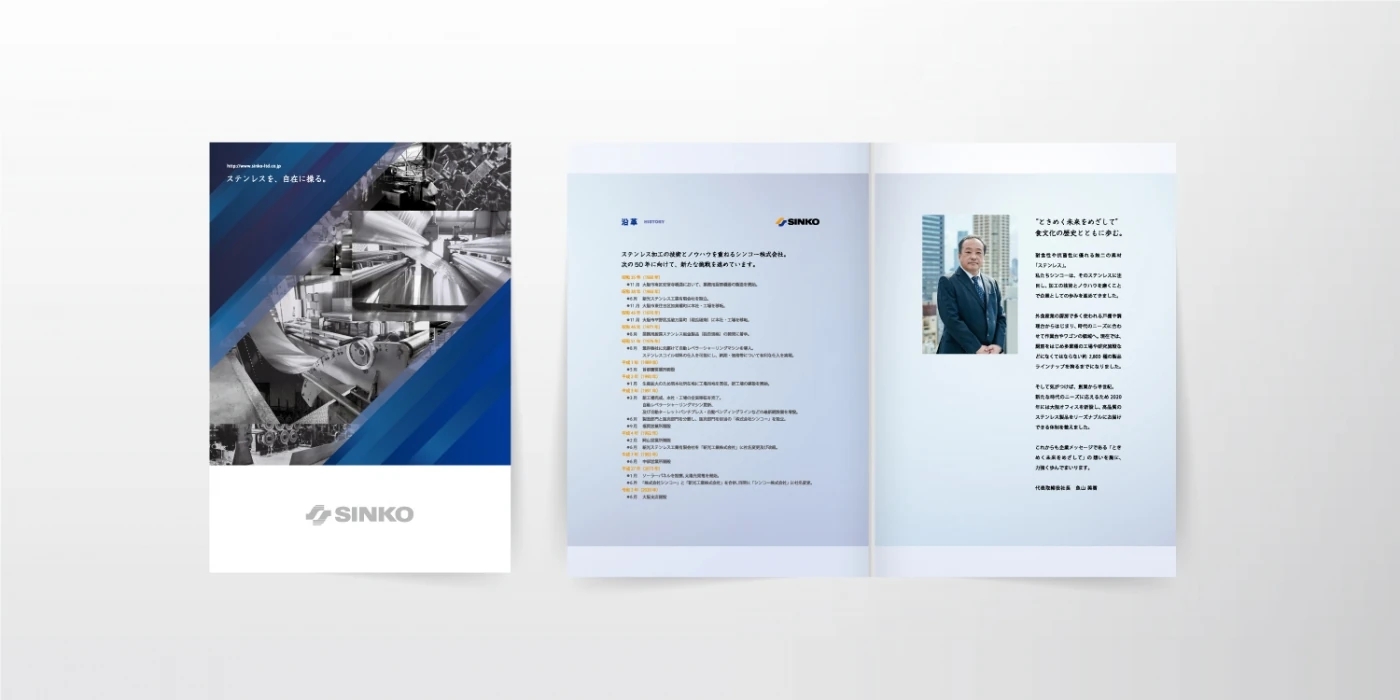Viewport: 1400px width, 700px height.
Task: Click the center fold of the open brochure
Action: [871, 360]
